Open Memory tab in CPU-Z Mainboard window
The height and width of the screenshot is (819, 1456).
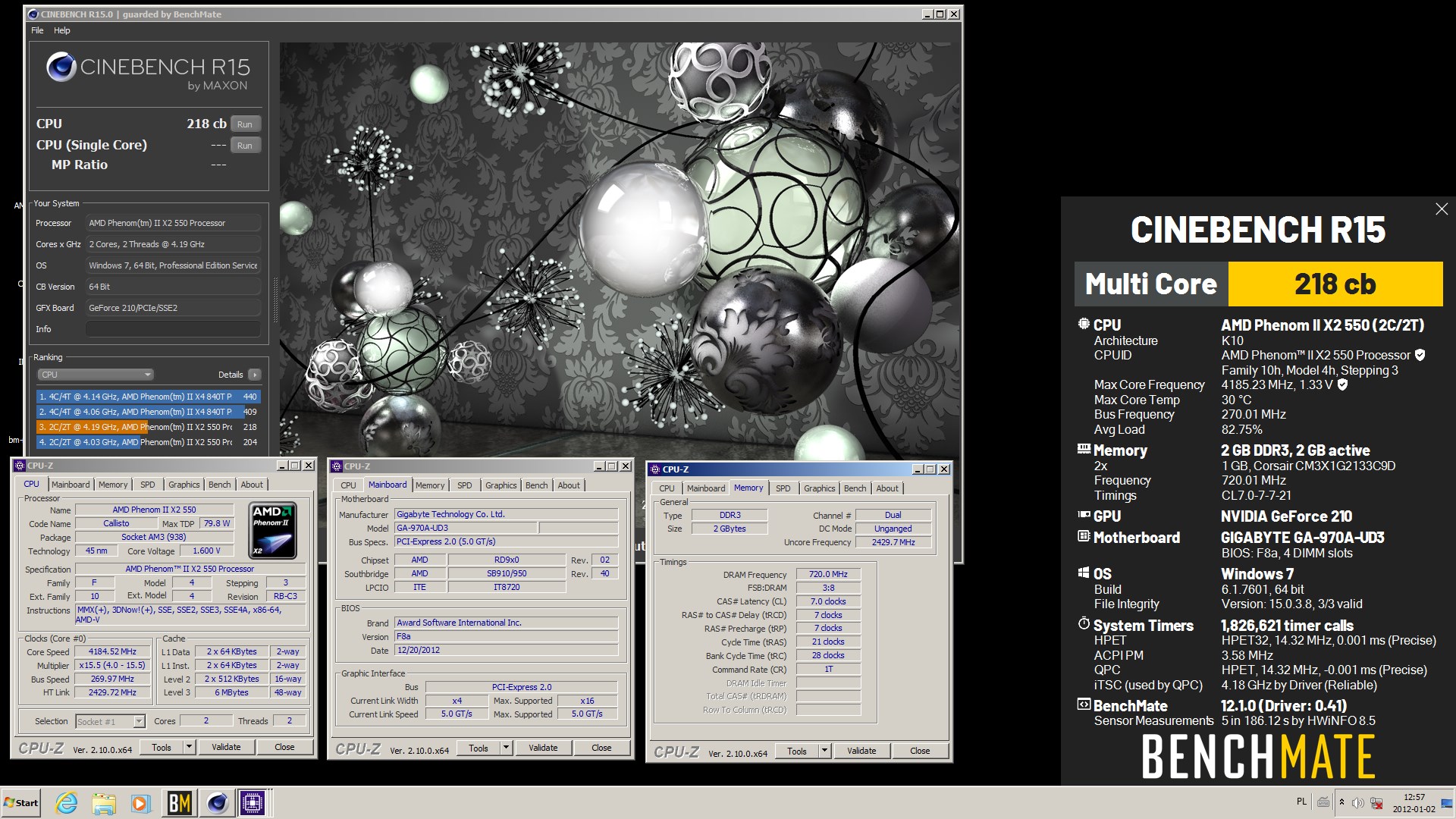pyautogui.click(x=430, y=485)
